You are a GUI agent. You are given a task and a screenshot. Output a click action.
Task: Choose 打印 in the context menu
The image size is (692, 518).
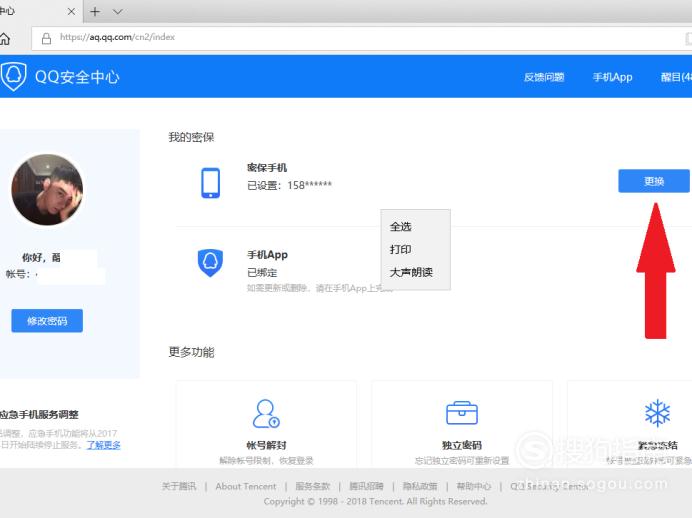pos(401,250)
